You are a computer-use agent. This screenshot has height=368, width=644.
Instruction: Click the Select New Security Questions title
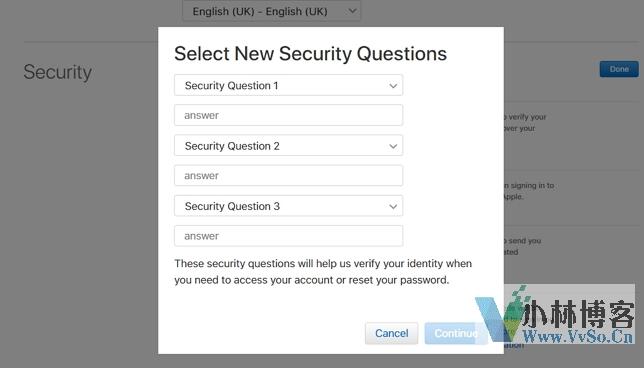coord(310,54)
